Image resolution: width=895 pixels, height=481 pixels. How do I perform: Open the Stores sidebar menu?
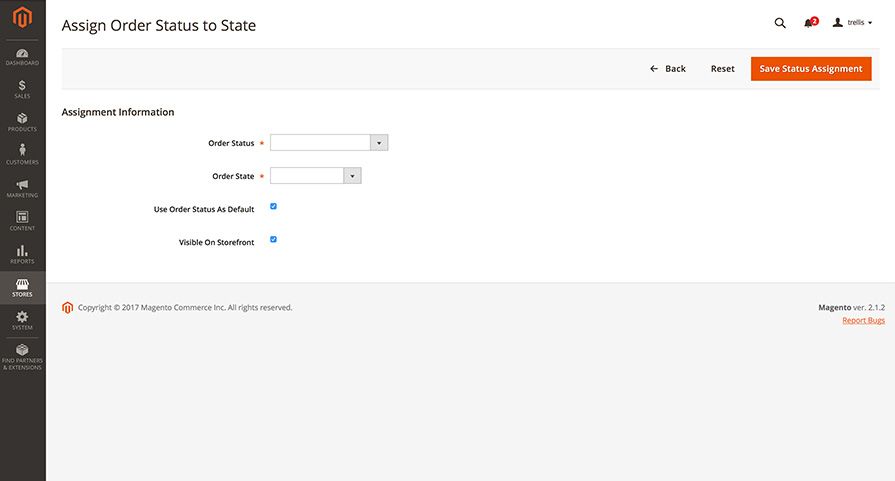[22, 288]
